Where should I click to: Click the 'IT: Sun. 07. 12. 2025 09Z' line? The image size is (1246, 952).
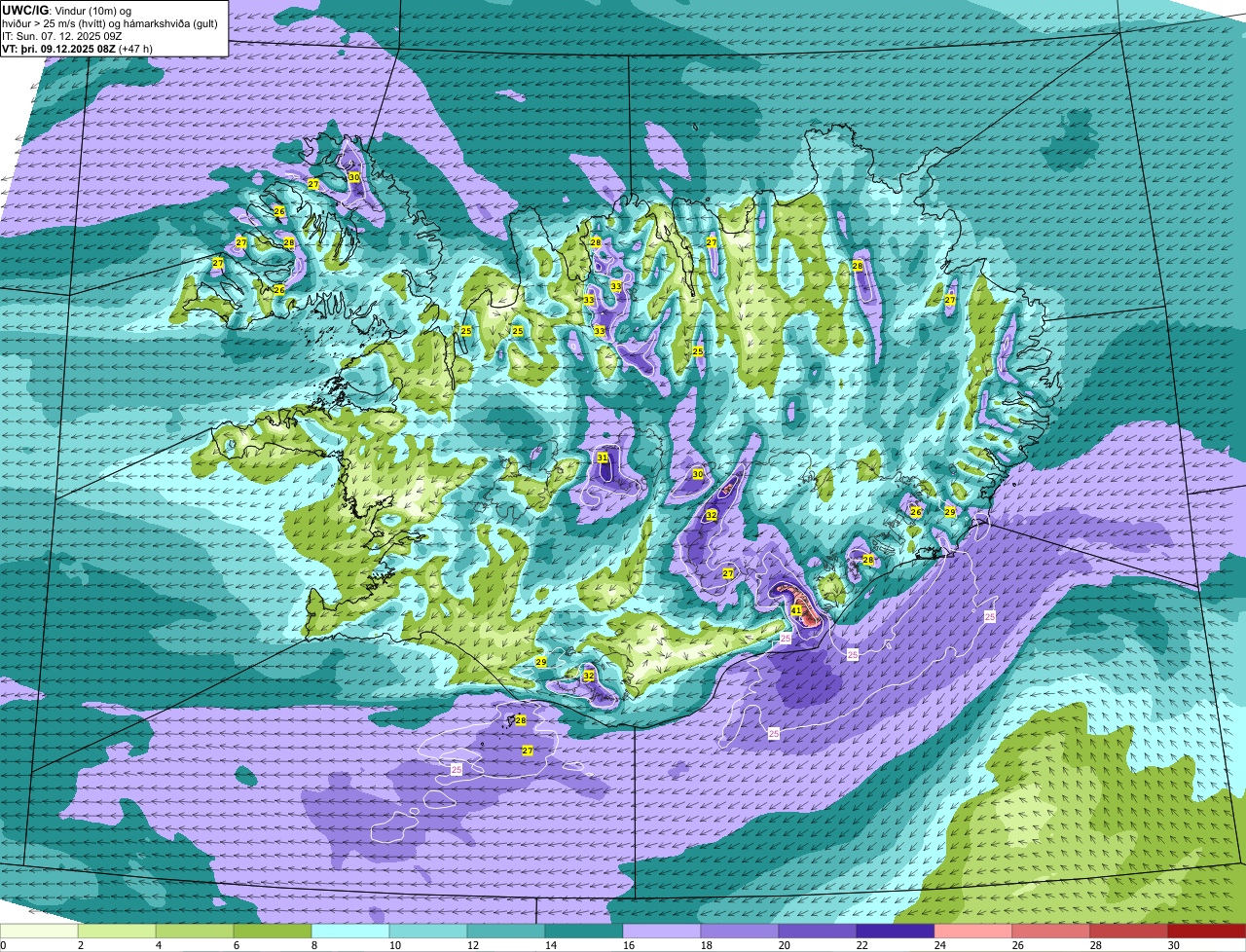61,36
